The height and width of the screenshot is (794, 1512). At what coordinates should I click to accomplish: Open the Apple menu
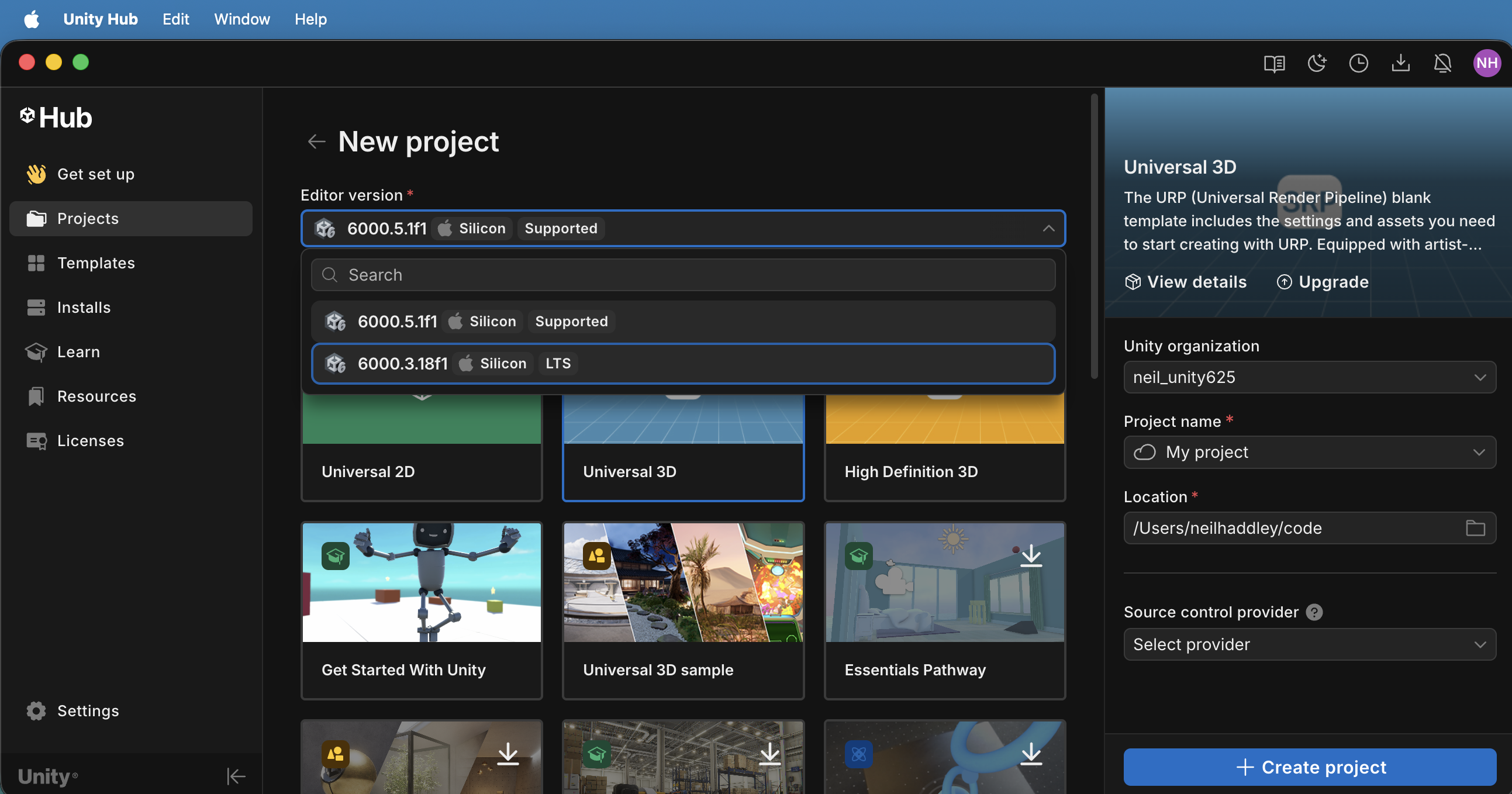click(31, 19)
